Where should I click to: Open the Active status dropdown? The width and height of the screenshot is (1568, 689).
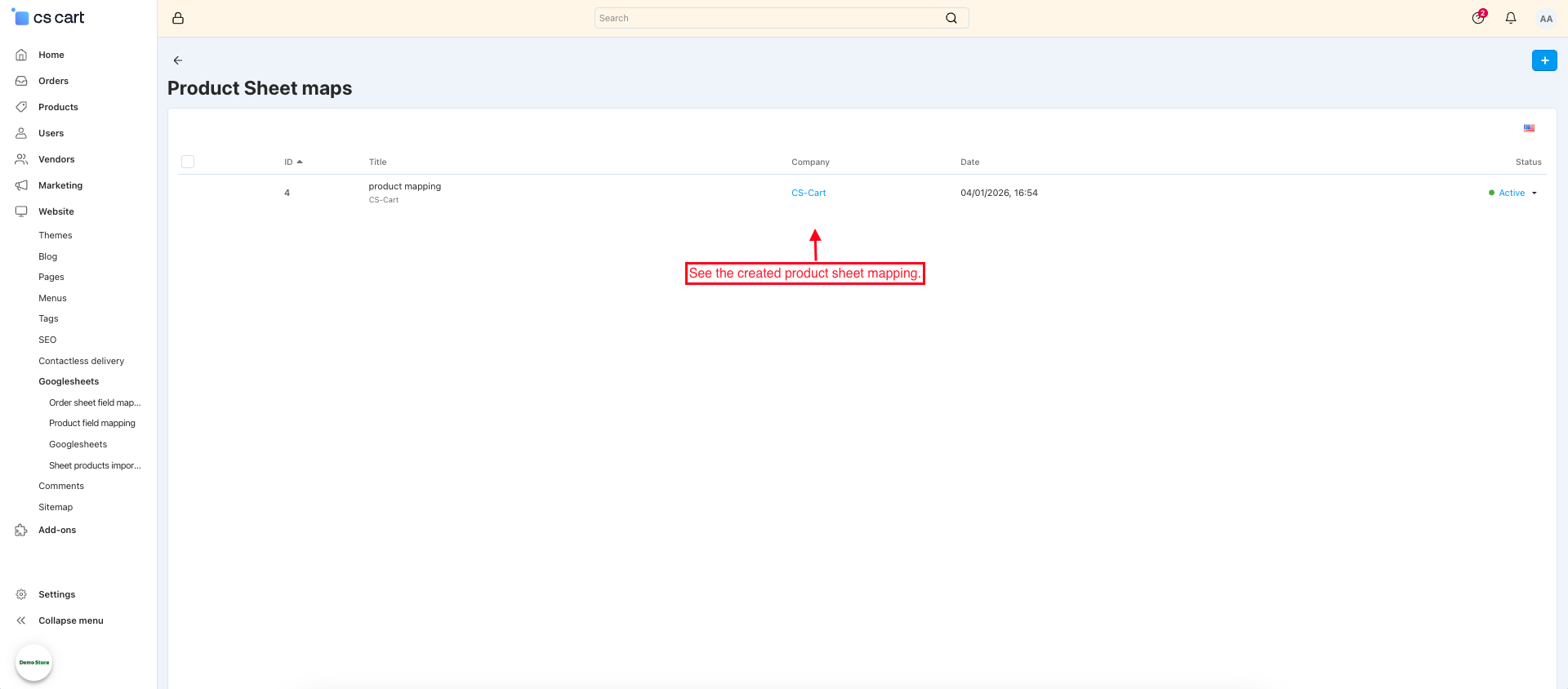tap(1513, 193)
